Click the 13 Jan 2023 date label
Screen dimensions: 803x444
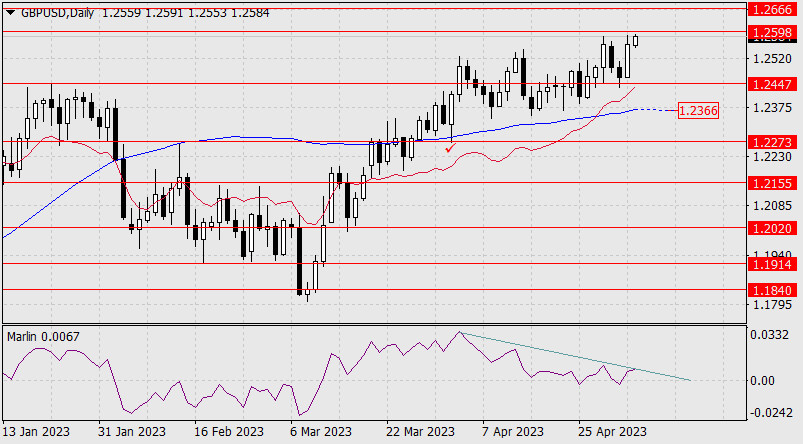[x=36, y=432]
